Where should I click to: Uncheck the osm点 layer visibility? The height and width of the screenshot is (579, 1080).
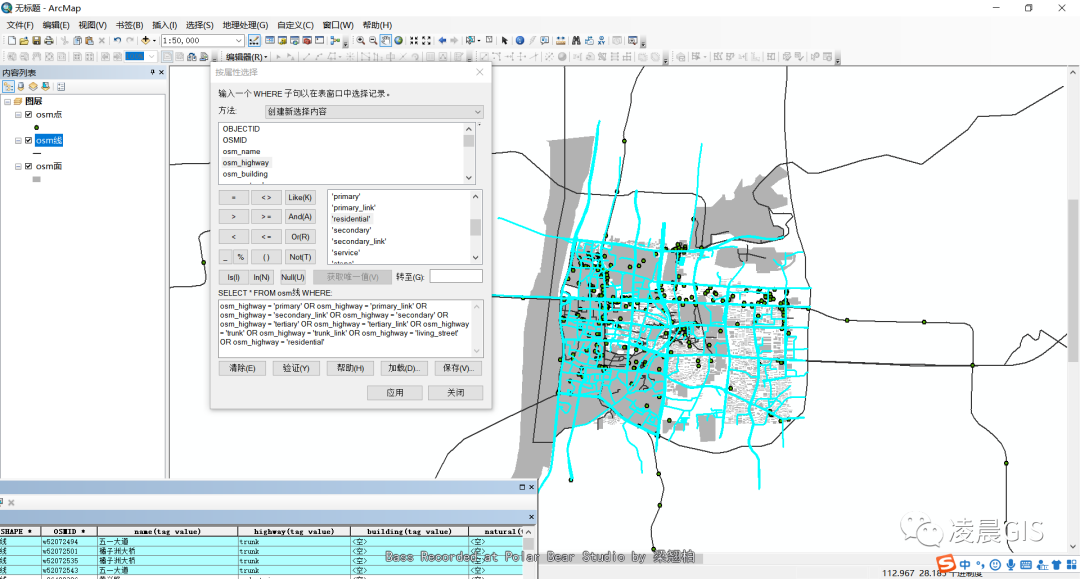tap(29, 115)
